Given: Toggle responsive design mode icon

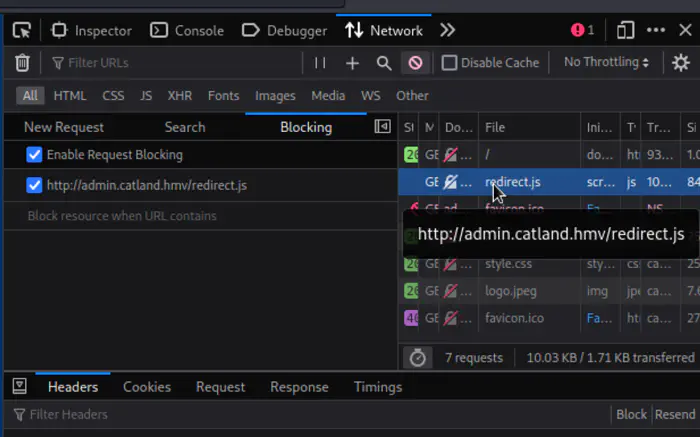Looking at the screenshot, I should click(626, 30).
